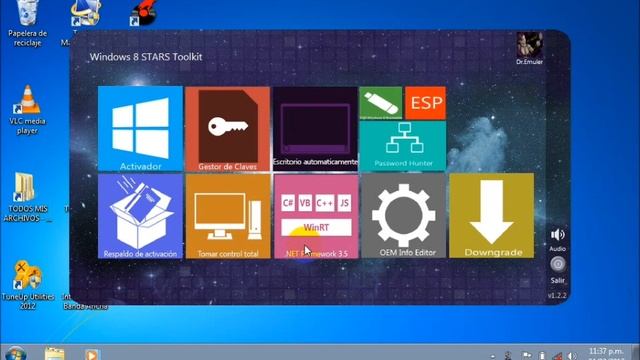This screenshot has width=640, height=360.
Task: Open the Downgrade tile
Action: tap(491, 216)
